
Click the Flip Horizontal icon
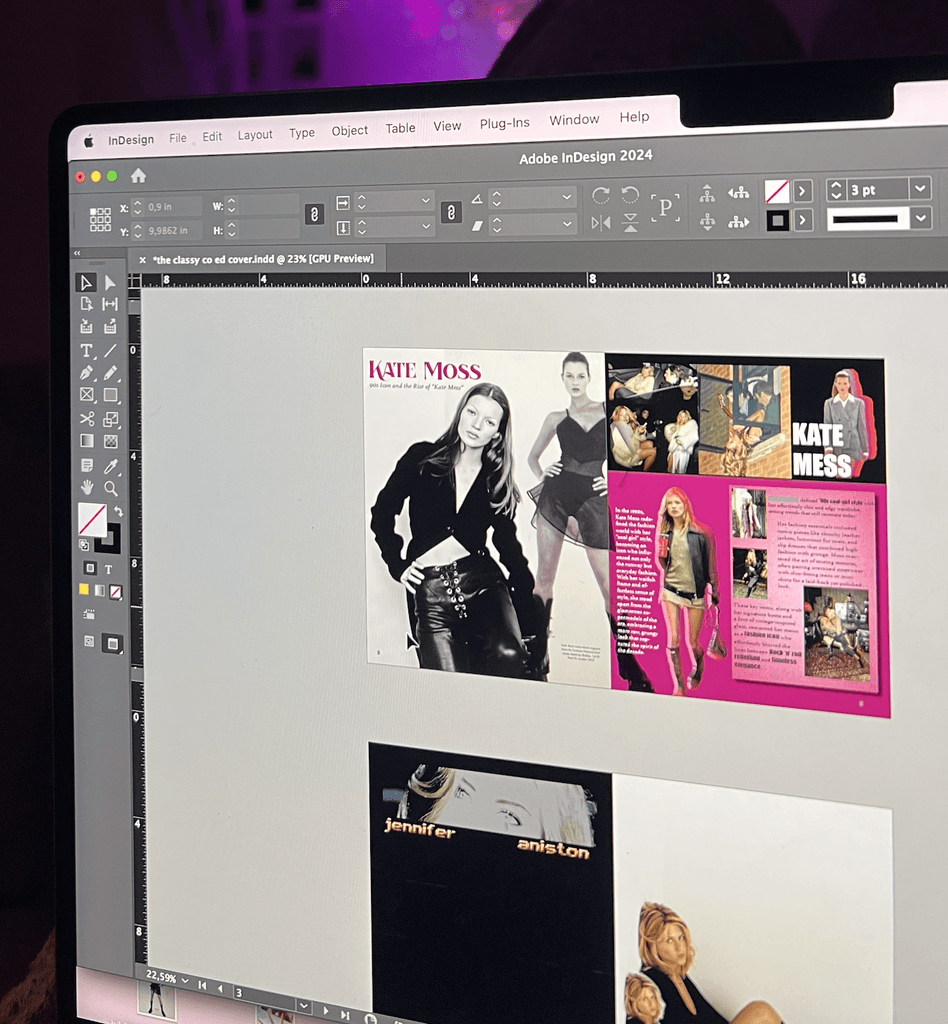point(601,223)
